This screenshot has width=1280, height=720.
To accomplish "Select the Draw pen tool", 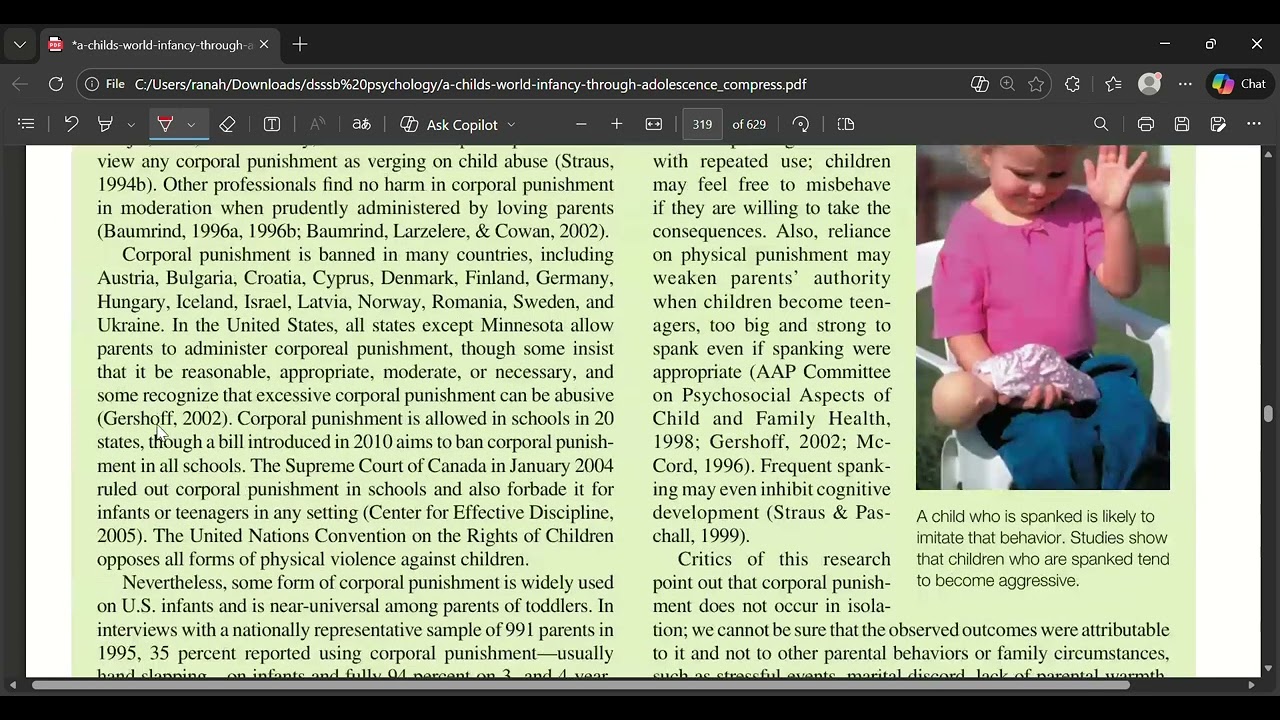I will (x=105, y=124).
